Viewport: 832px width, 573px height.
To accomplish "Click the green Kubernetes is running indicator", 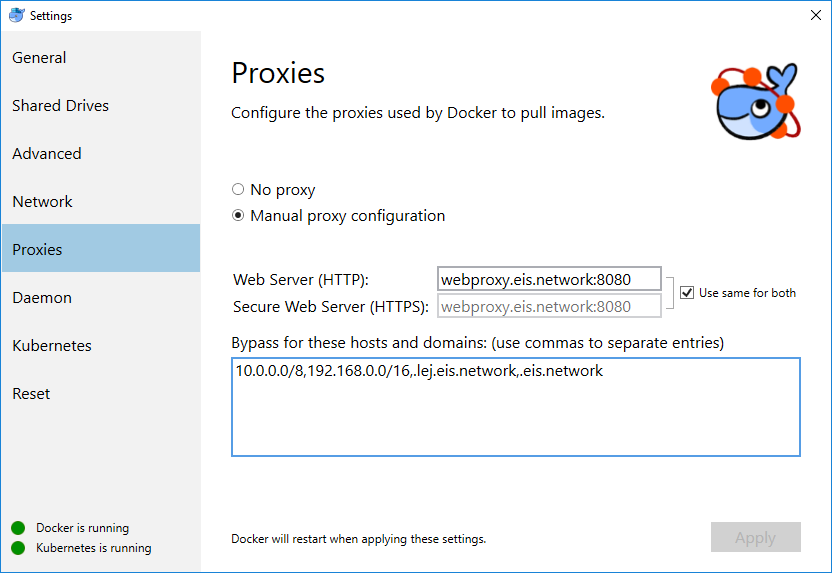I will pyautogui.click(x=18, y=548).
